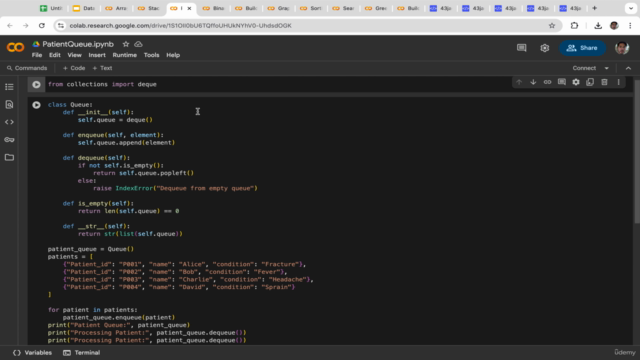Open the Find and replace sidebar icon
Viewport: 640px width, 360px height.
9,104
